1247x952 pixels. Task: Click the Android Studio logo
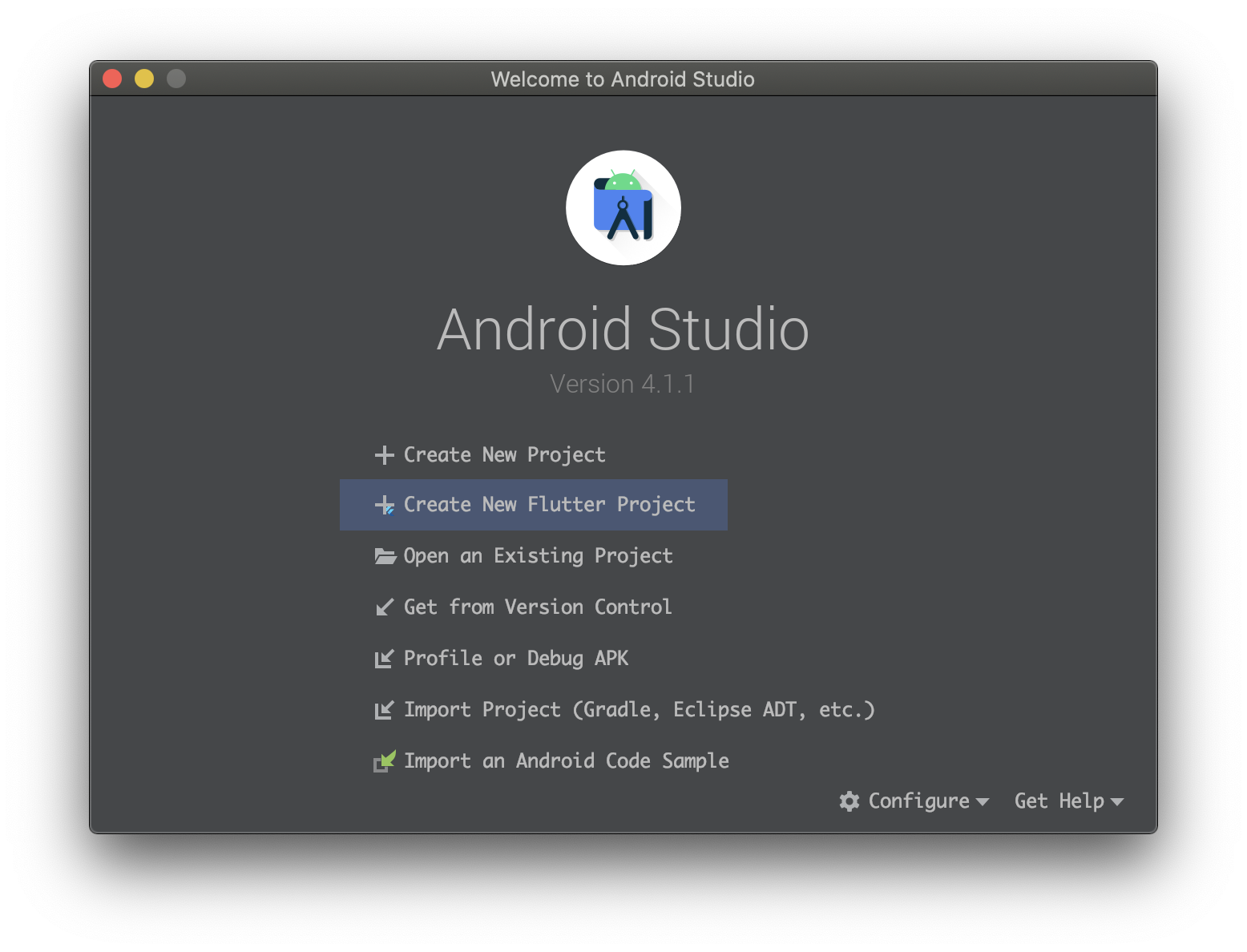click(x=623, y=208)
